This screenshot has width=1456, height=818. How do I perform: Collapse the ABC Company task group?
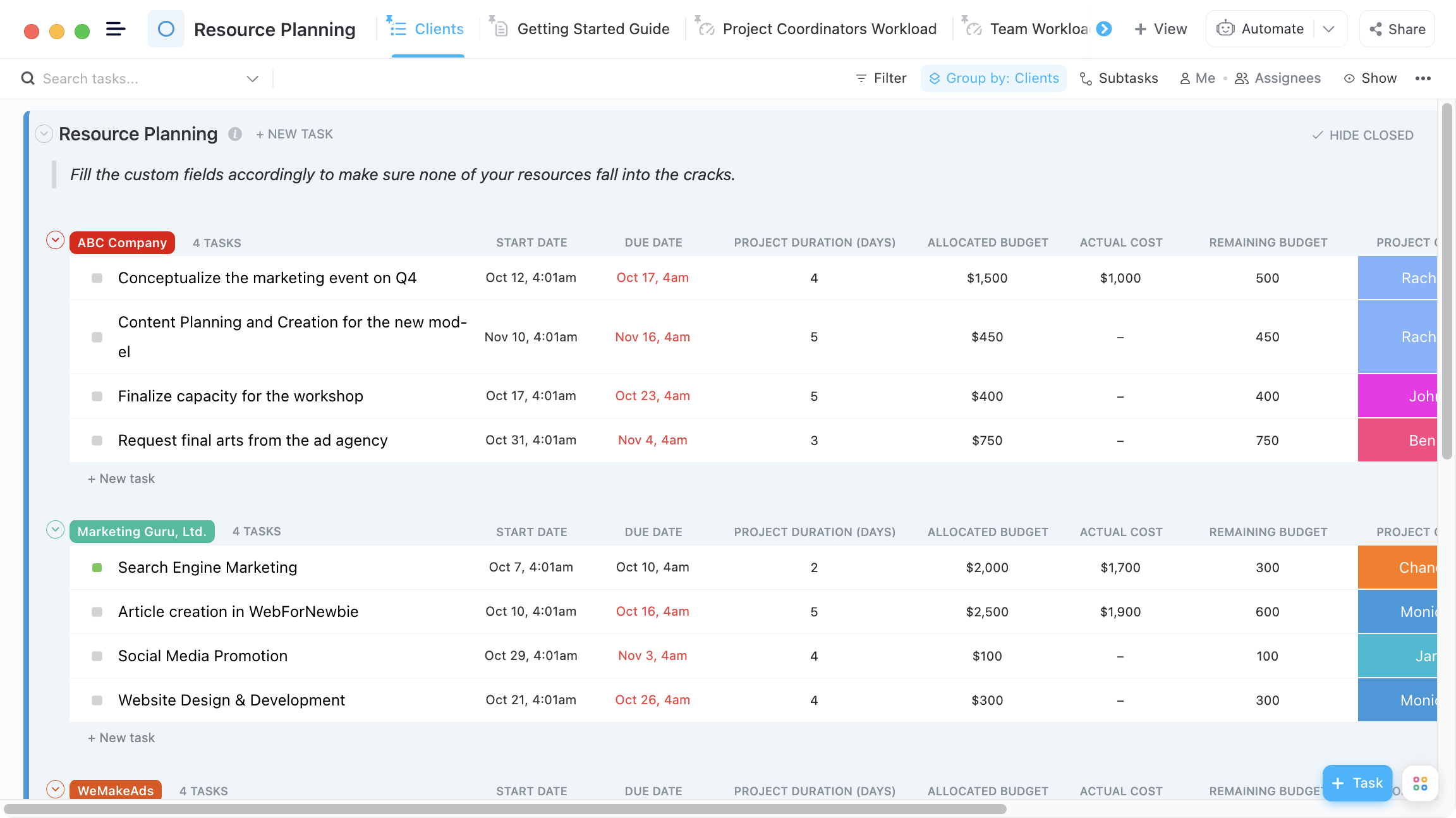point(54,241)
